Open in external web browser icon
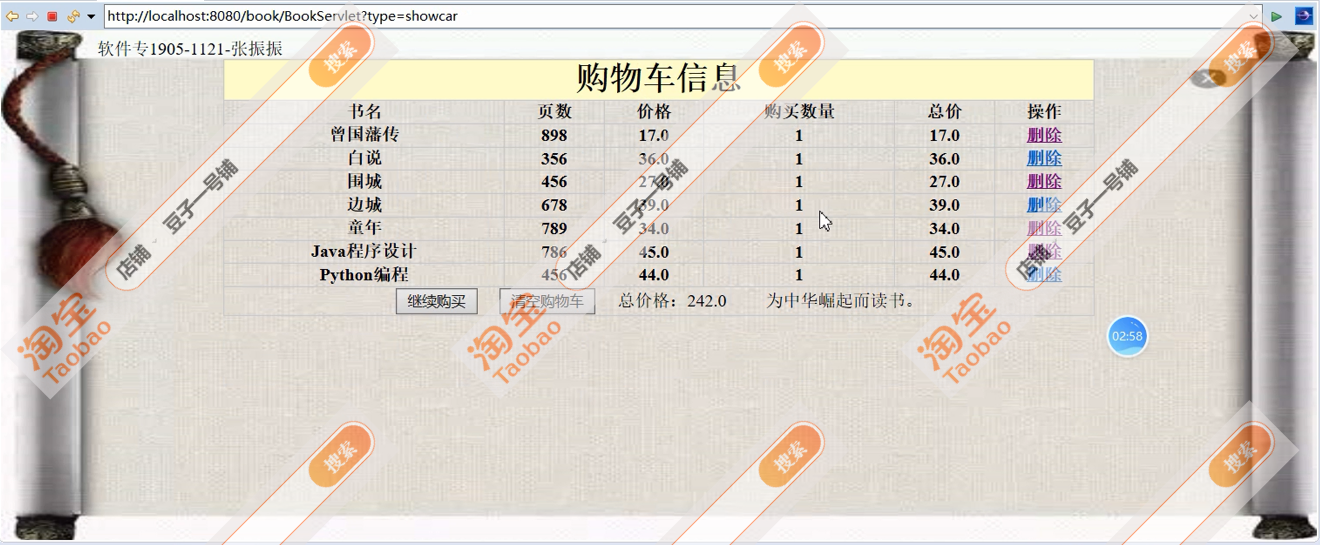This screenshot has height=545, width=1320. (x=1304, y=16)
